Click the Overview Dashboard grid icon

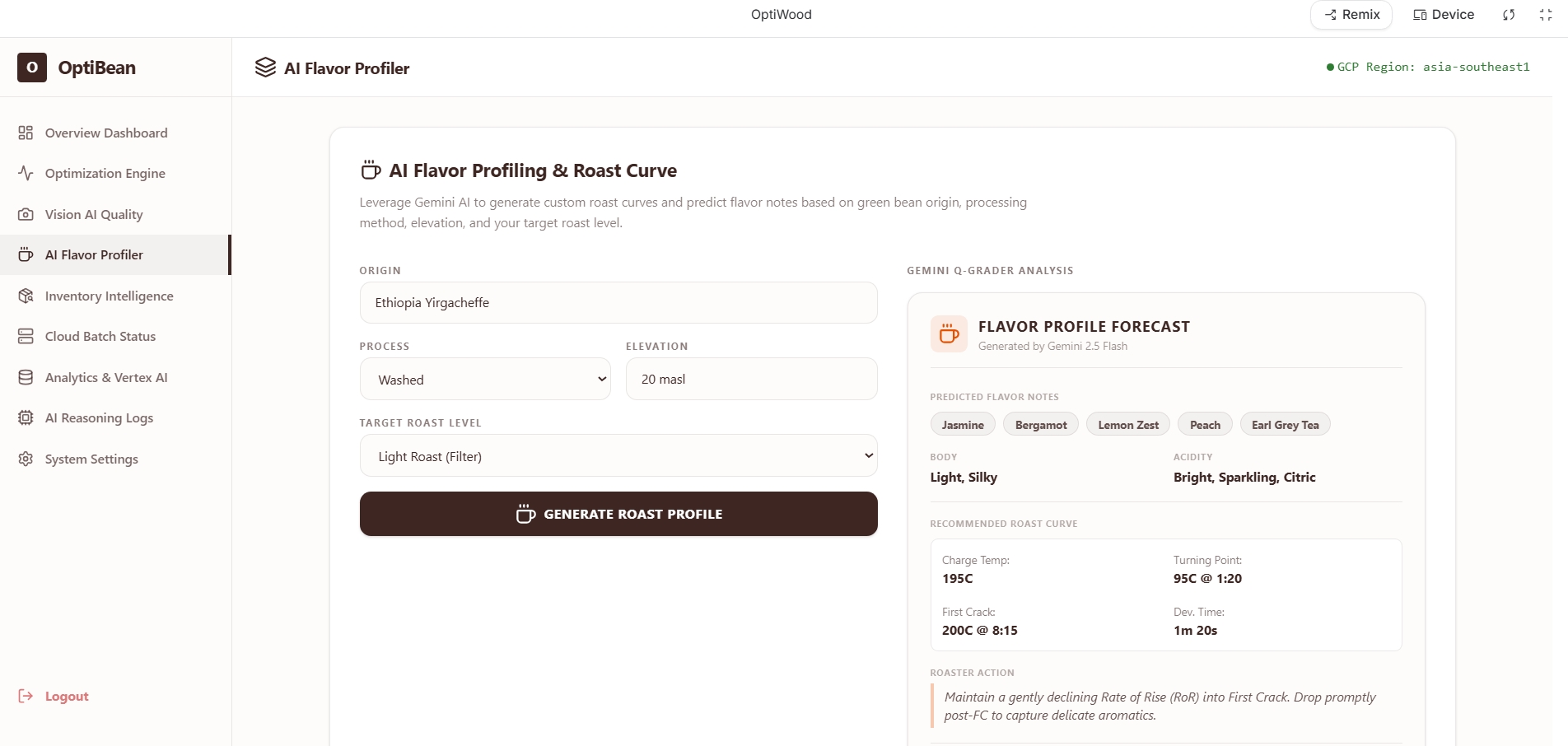pos(26,133)
